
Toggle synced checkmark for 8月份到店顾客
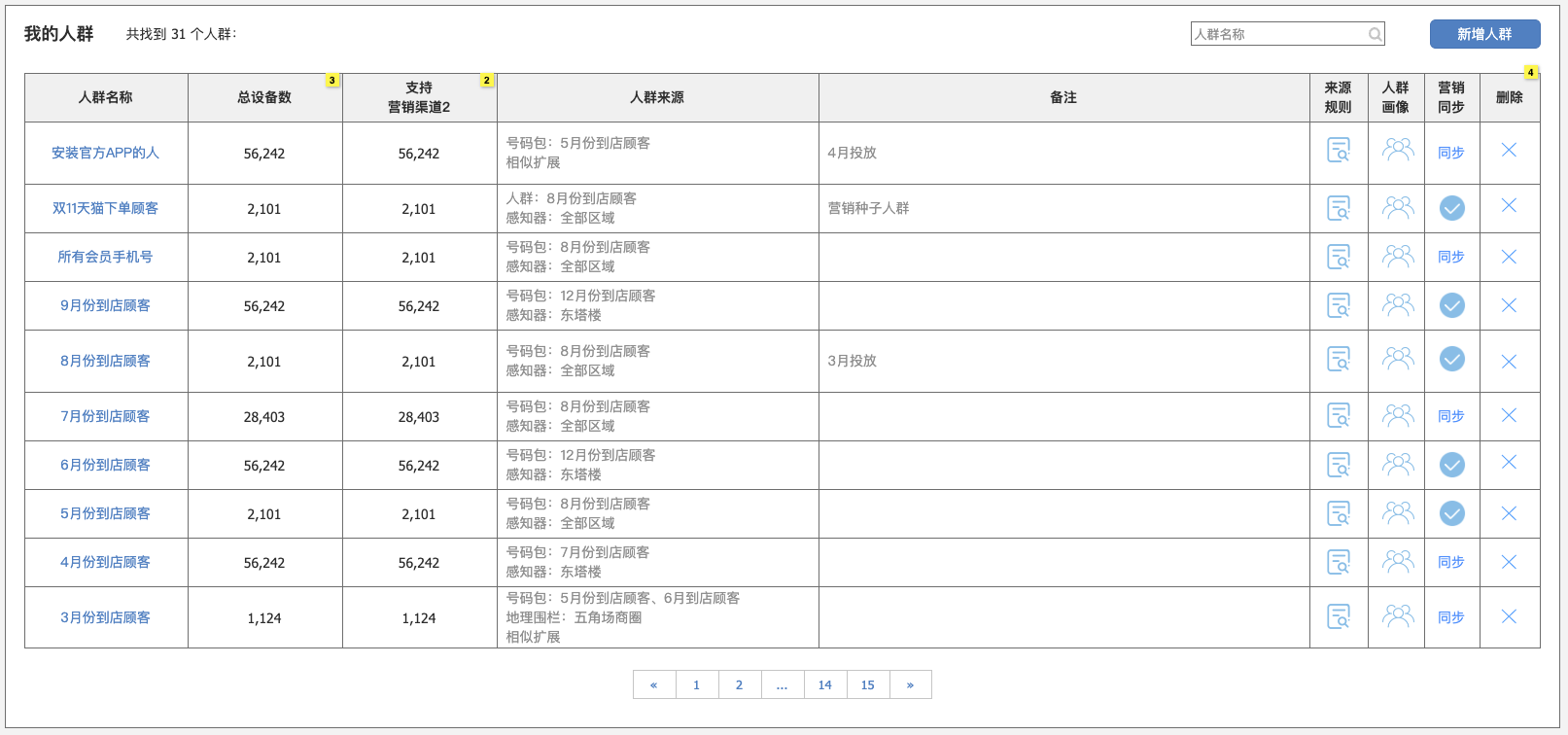tap(1452, 359)
